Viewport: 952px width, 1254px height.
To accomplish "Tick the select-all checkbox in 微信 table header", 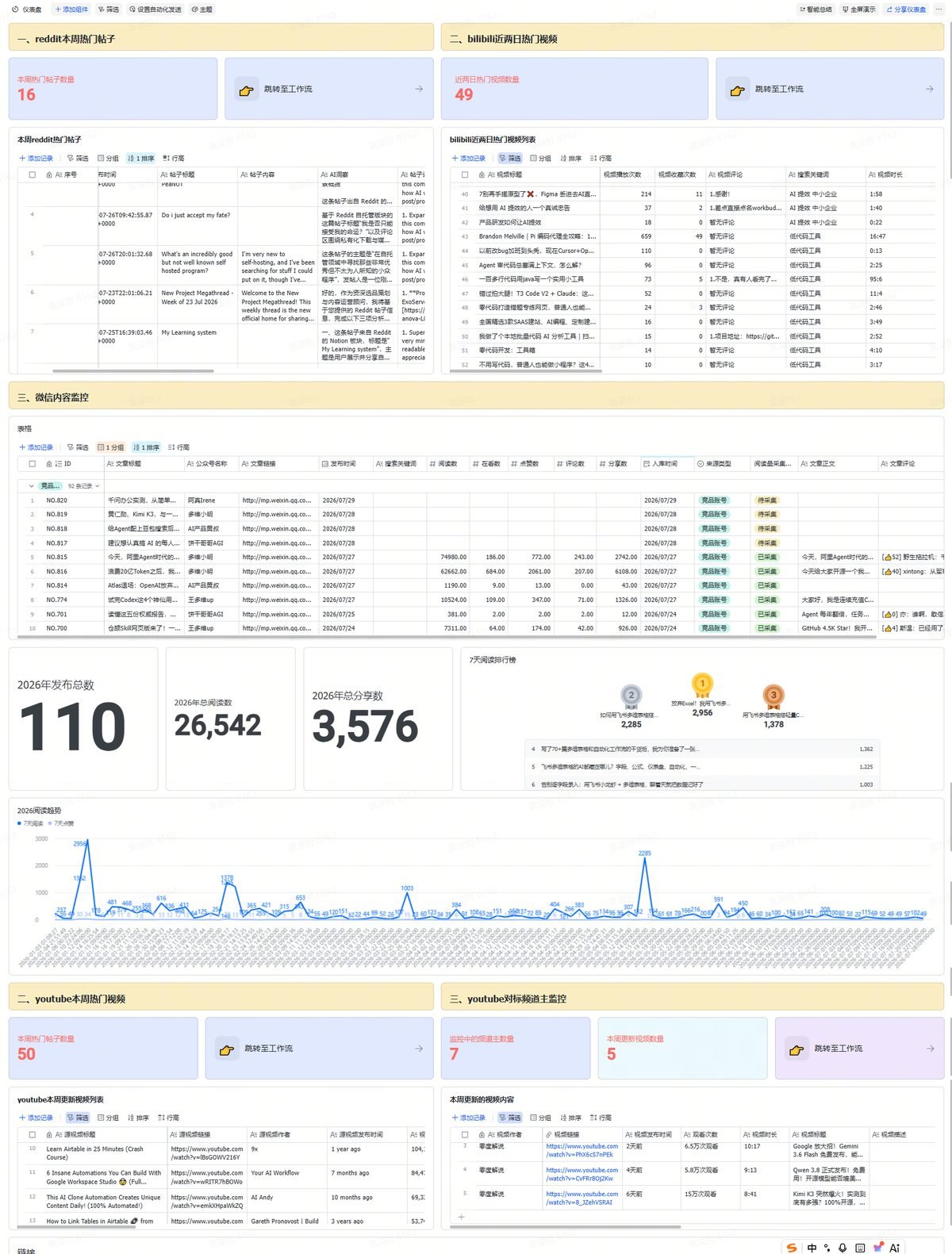I will pos(33,464).
